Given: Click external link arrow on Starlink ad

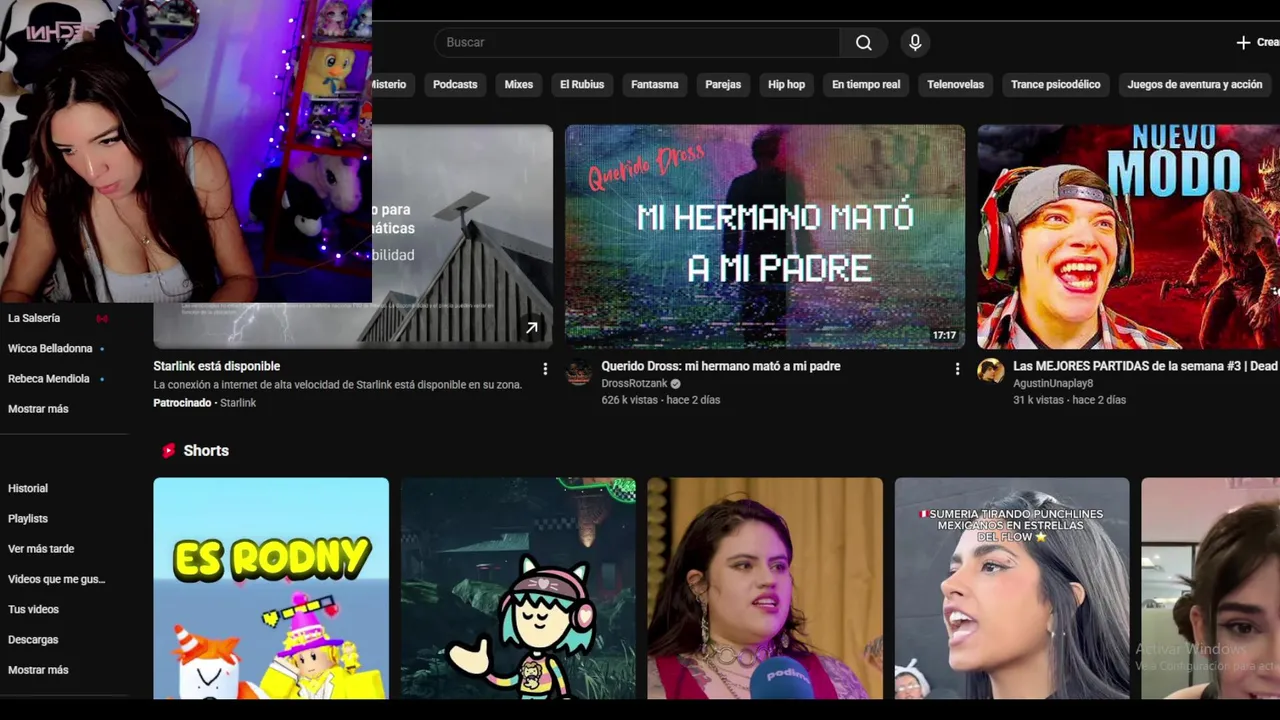Looking at the screenshot, I should point(532,328).
